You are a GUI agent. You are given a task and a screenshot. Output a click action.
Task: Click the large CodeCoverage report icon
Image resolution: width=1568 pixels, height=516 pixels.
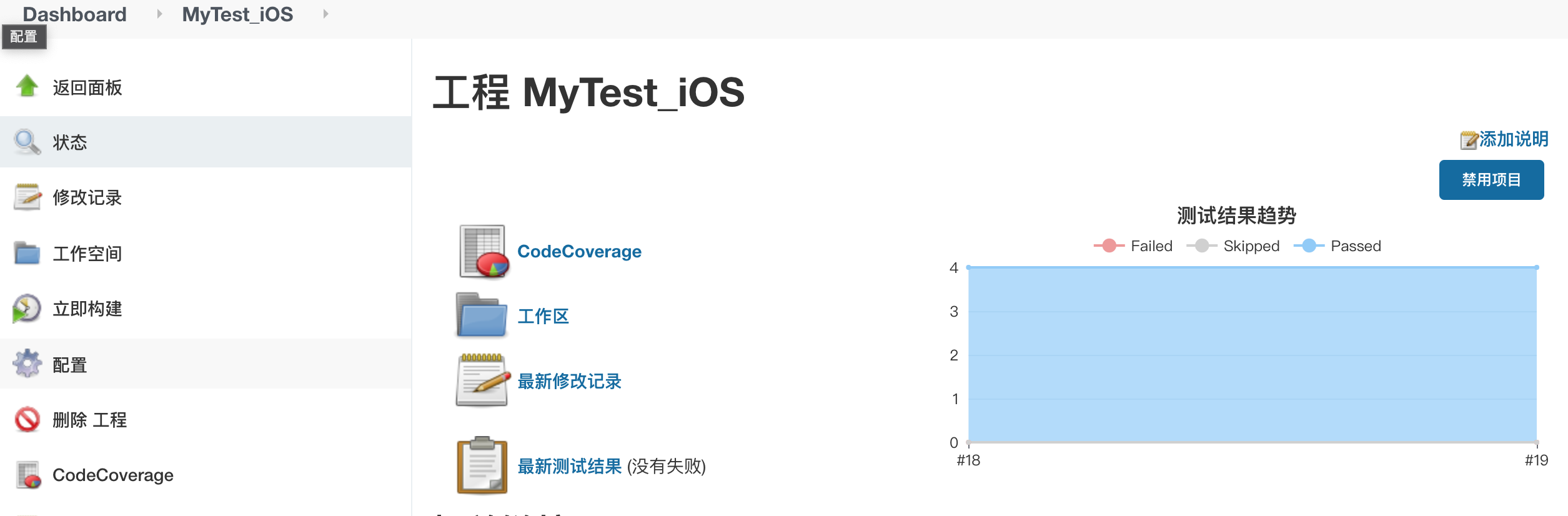[482, 251]
